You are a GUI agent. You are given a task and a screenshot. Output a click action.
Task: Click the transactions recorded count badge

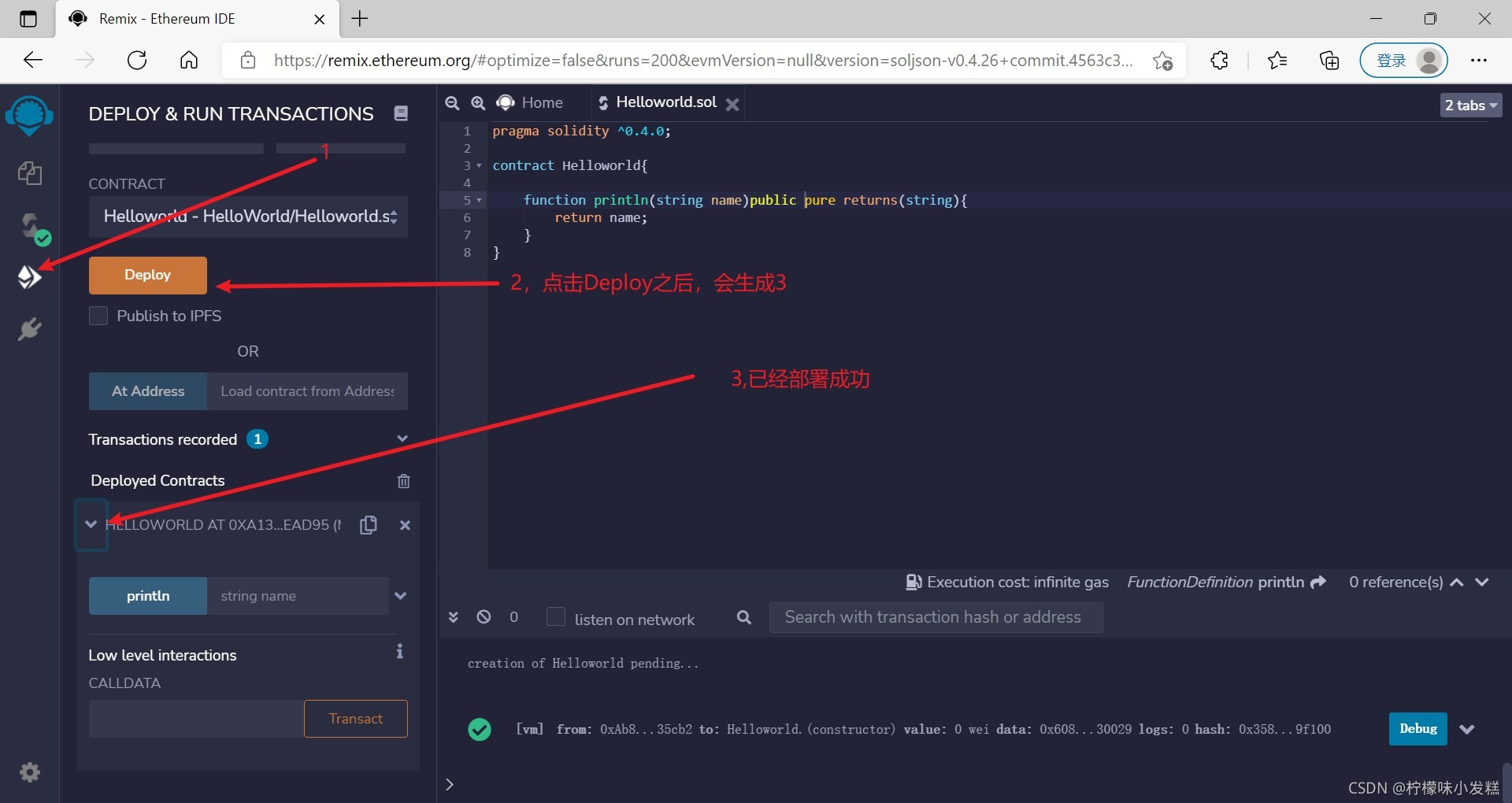tap(258, 439)
